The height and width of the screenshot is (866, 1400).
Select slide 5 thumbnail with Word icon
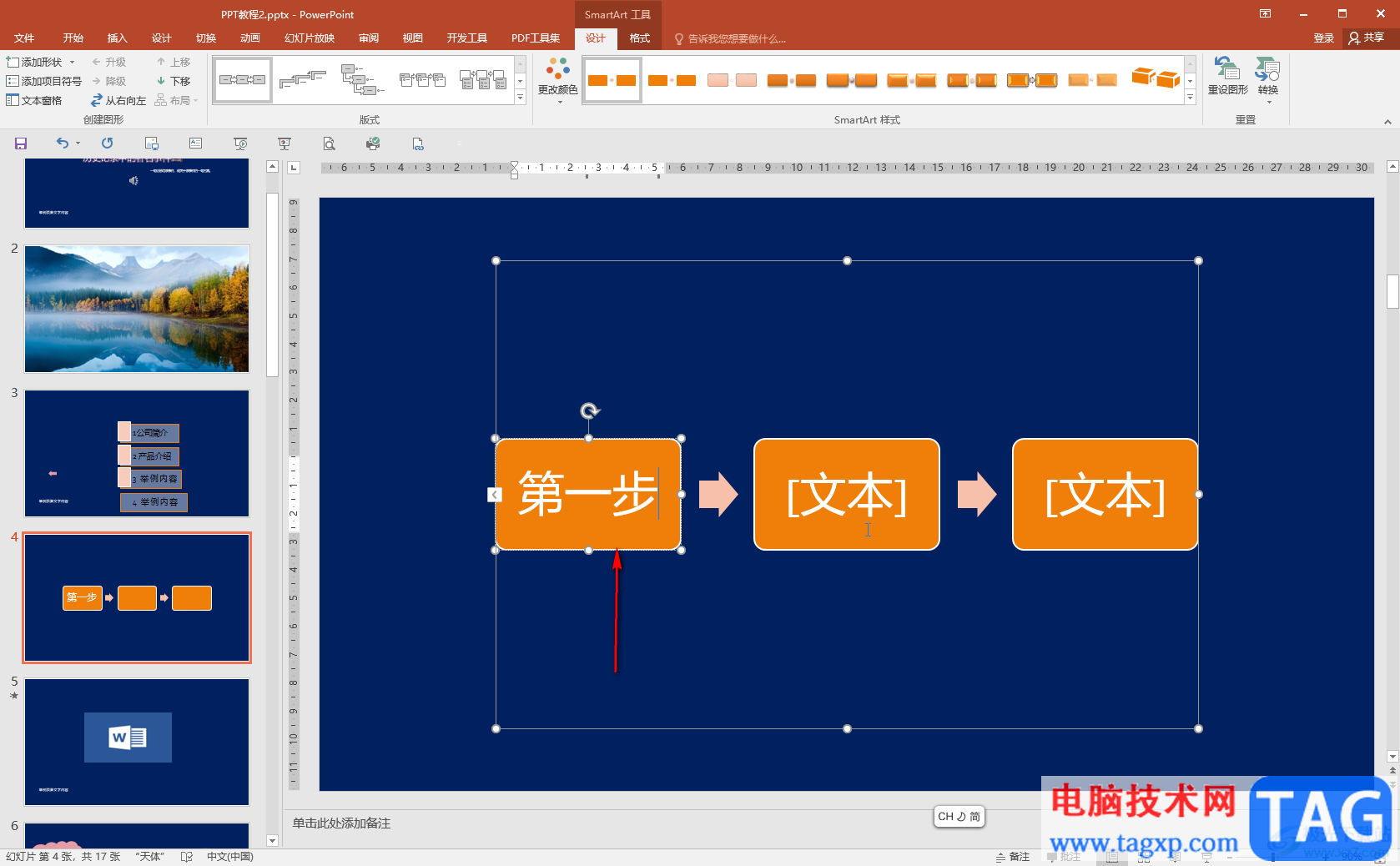tap(137, 742)
